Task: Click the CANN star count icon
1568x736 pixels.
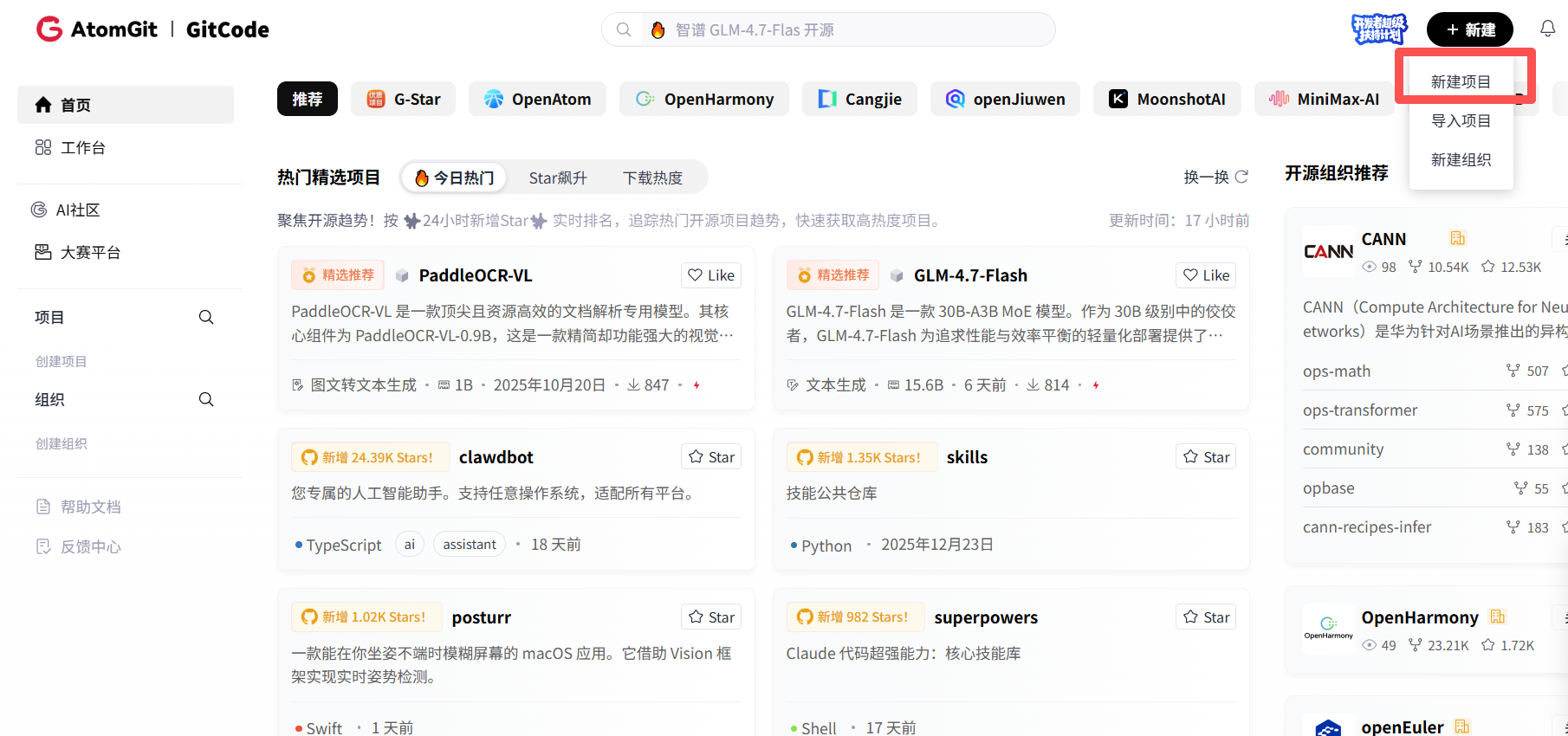Action: (x=1488, y=267)
